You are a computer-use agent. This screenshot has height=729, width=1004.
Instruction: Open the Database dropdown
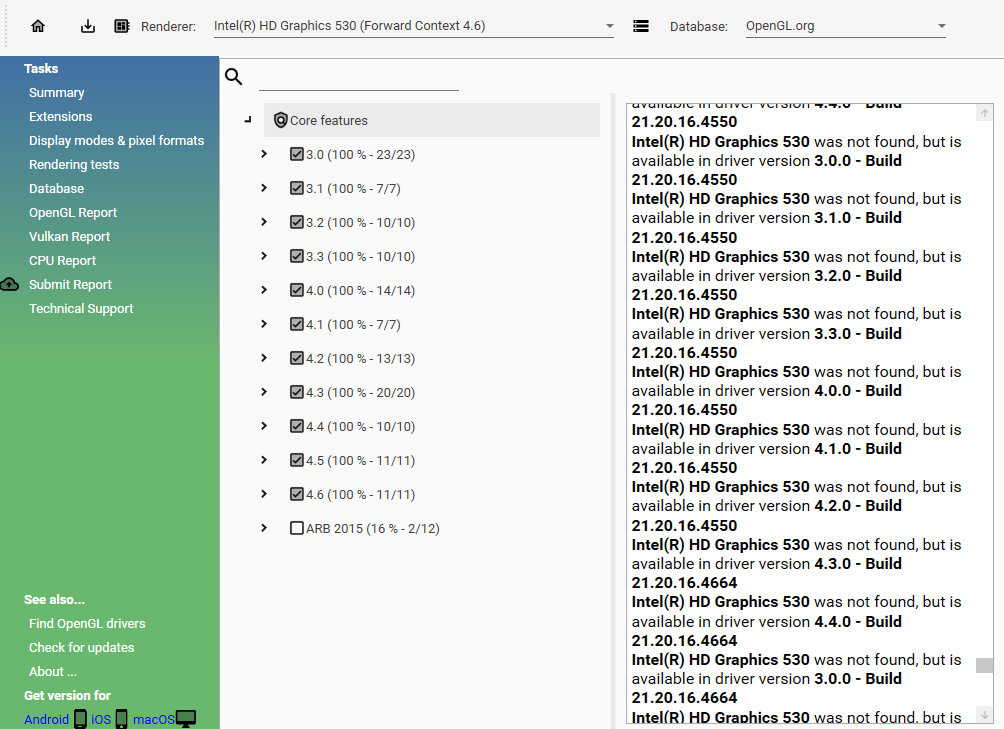846,26
